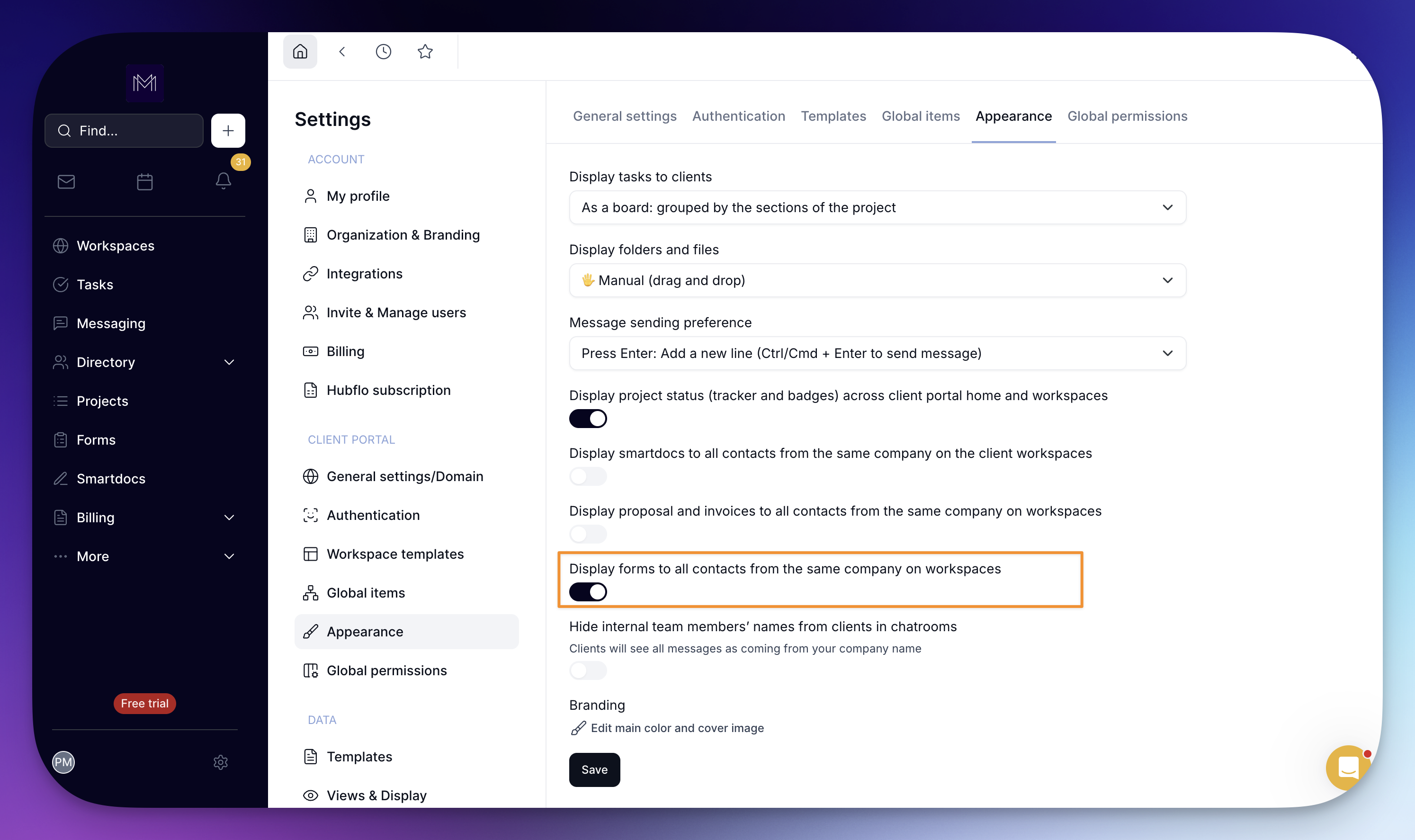Expand the Billing sidebar chevron
The image size is (1415, 840).
(x=229, y=518)
